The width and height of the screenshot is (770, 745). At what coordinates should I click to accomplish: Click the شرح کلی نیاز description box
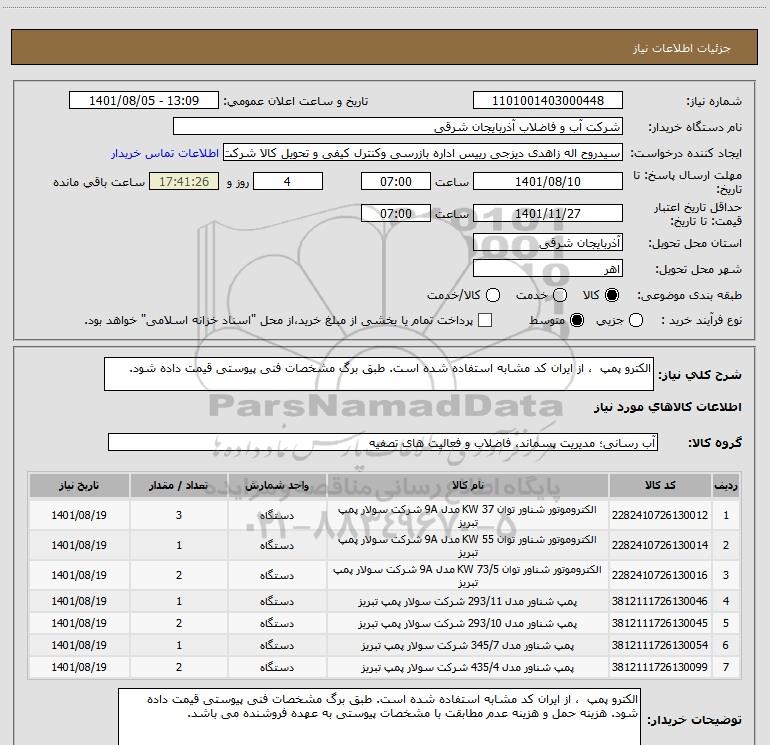click(x=379, y=374)
